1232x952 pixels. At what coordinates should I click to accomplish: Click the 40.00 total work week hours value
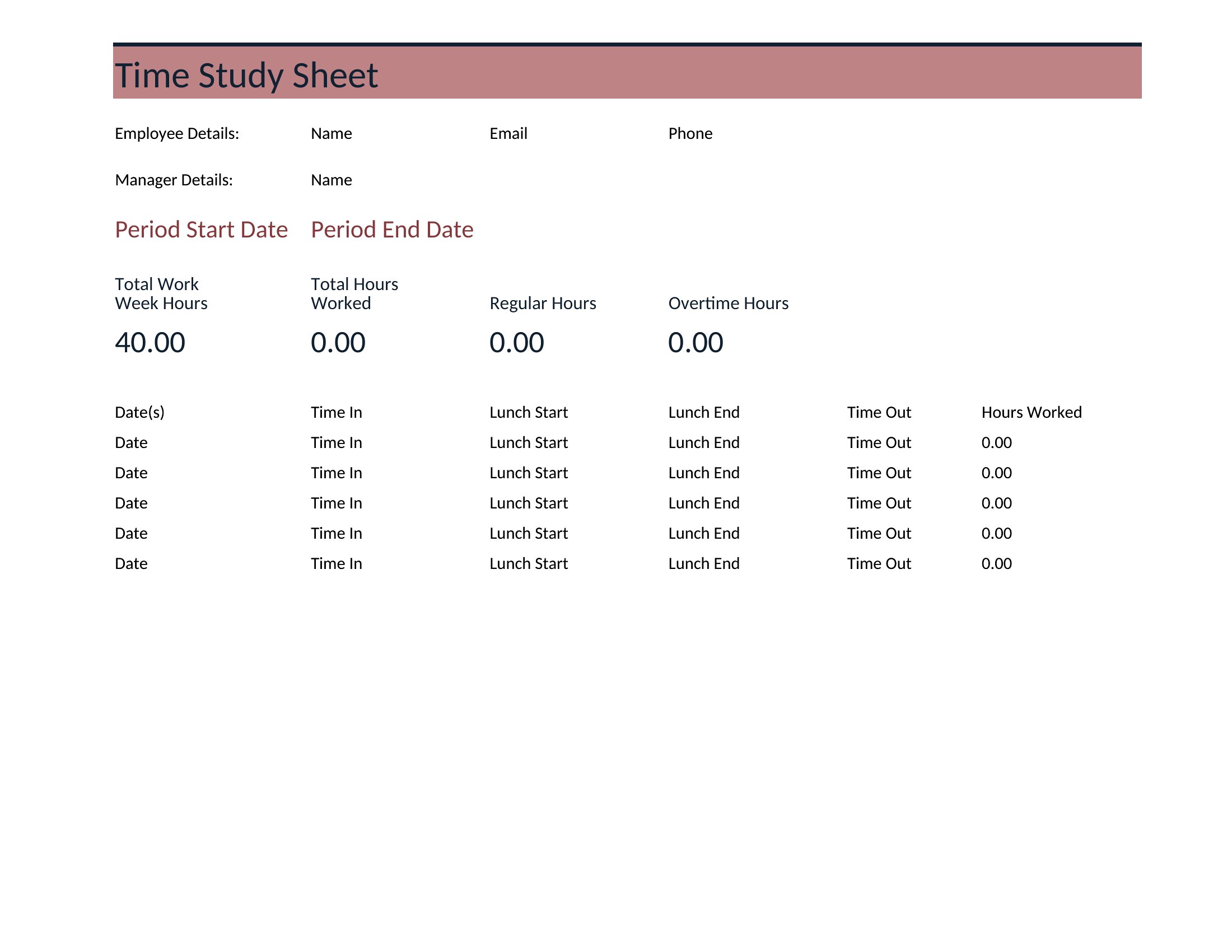pos(150,342)
